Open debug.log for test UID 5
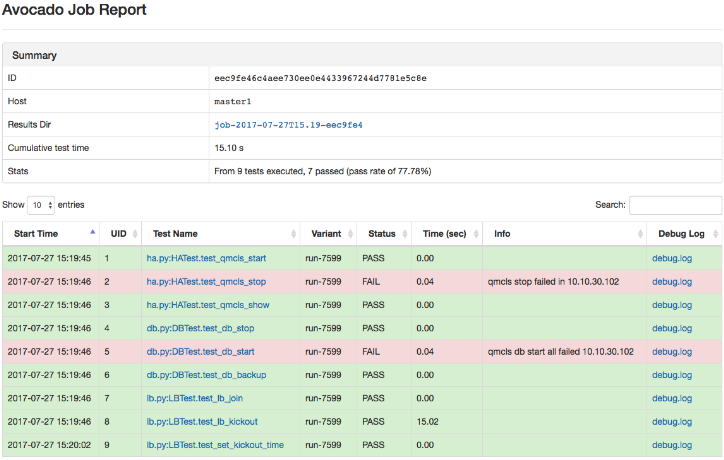 pyautogui.click(x=671, y=352)
